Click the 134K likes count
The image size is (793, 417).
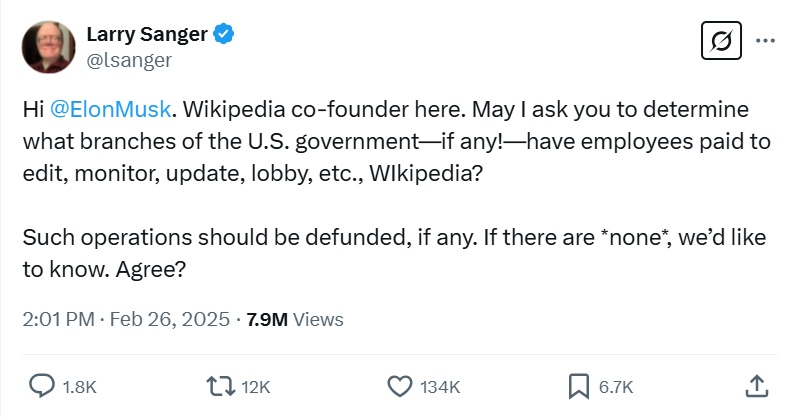[x=440, y=386]
